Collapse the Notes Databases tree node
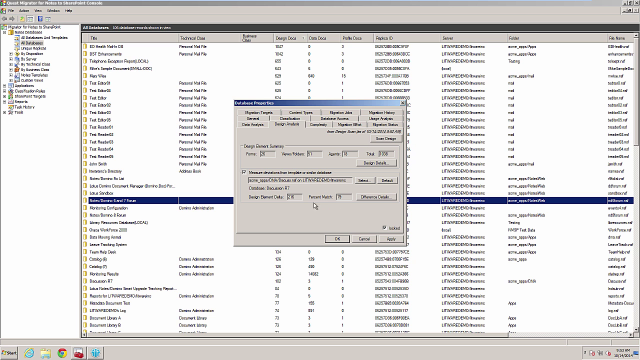 click(x=5, y=32)
